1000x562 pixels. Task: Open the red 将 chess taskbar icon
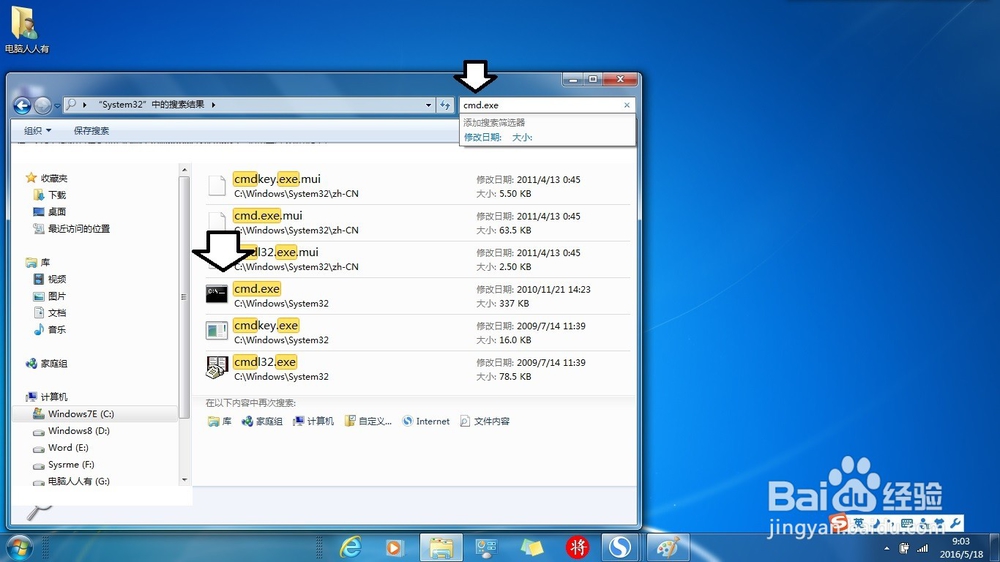(577, 547)
